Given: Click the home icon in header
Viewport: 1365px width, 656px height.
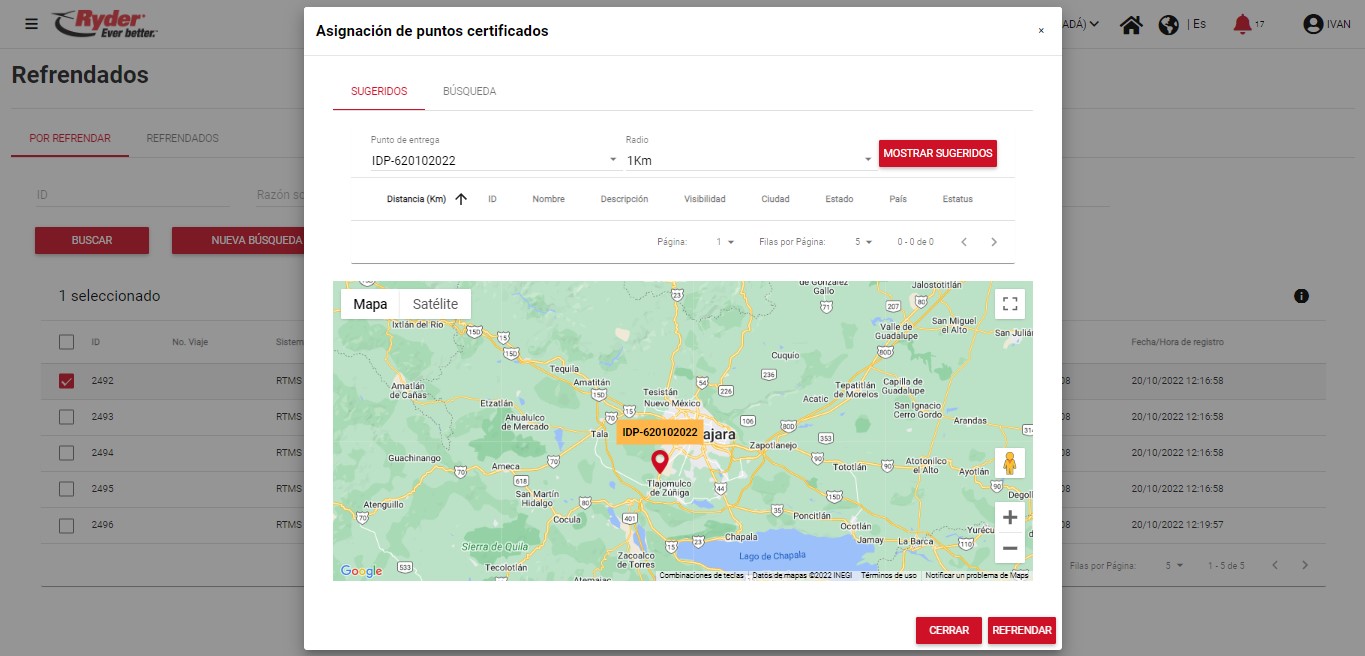Looking at the screenshot, I should 1131,25.
